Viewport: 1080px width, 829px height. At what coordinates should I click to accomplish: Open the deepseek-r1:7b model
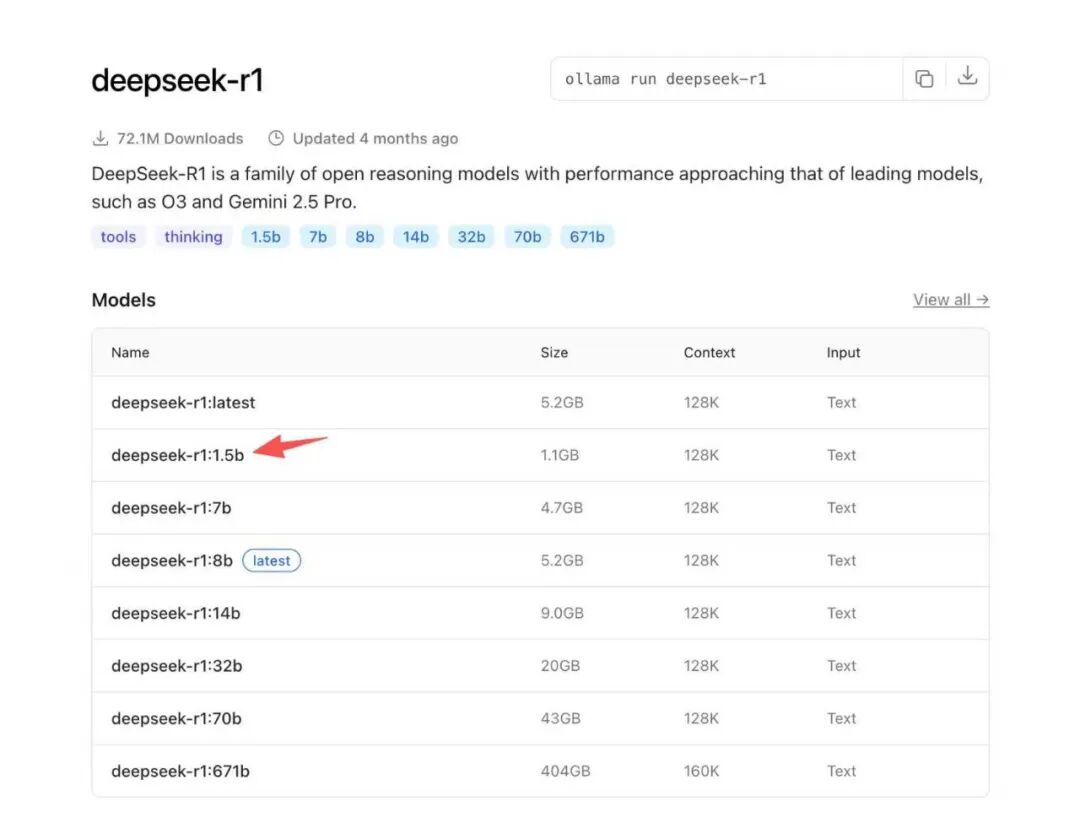(172, 508)
